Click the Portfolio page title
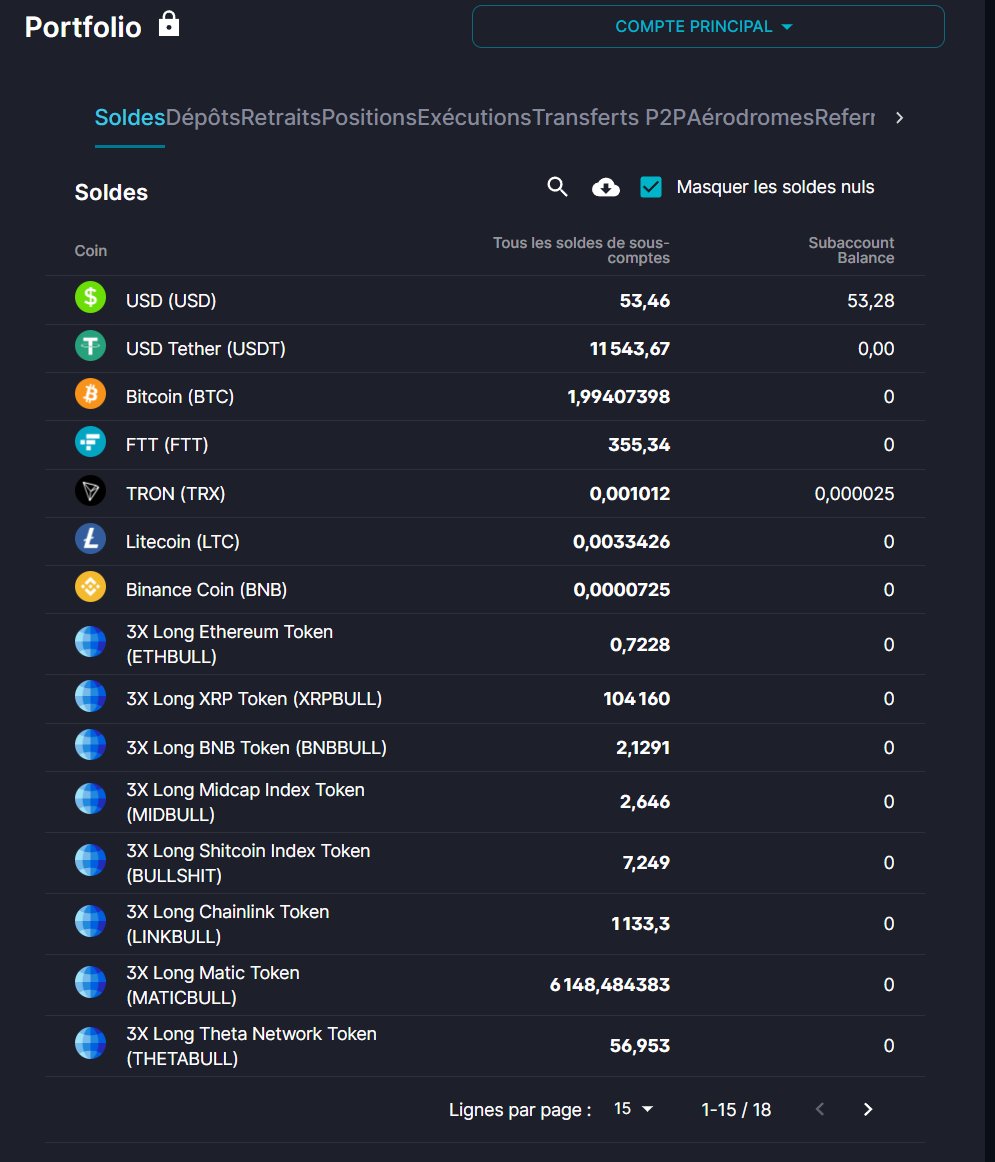This screenshot has height=1162, width=995. [83, 27]
